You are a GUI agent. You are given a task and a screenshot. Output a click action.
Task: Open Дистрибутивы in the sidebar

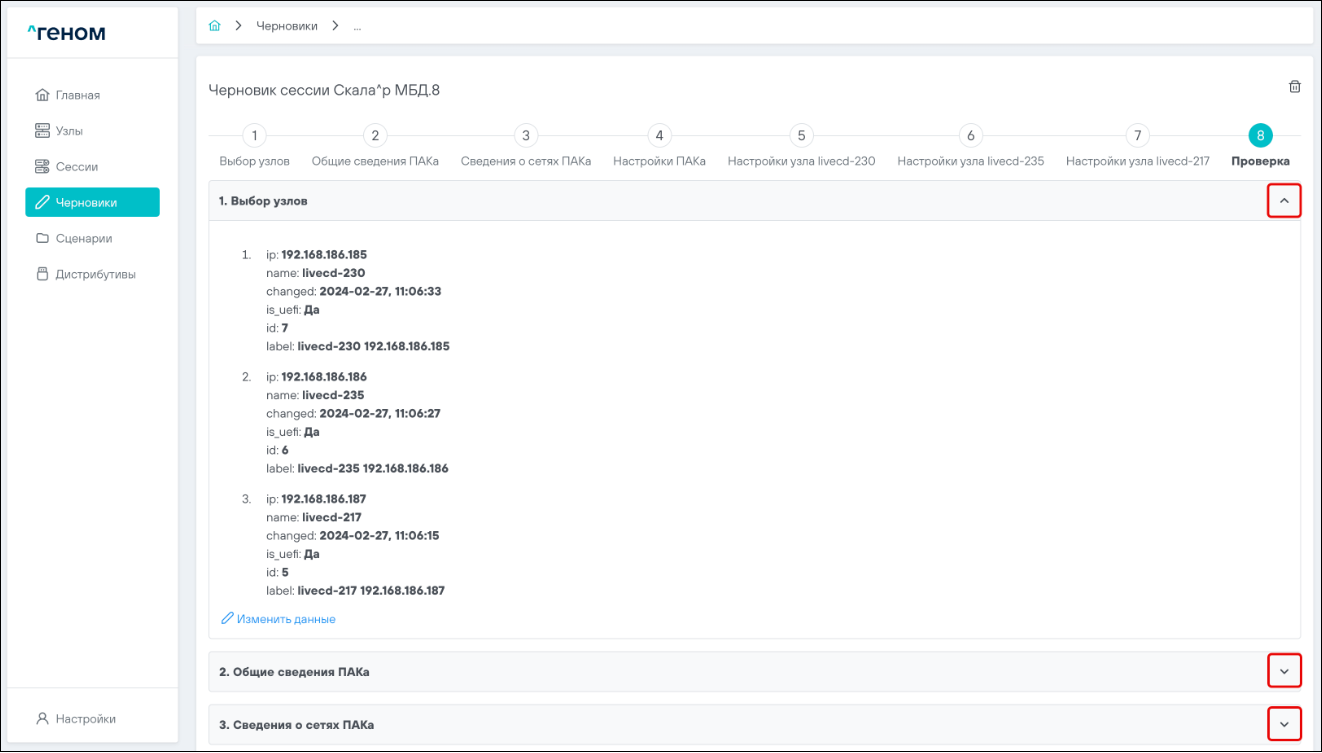tap(95, 275)
